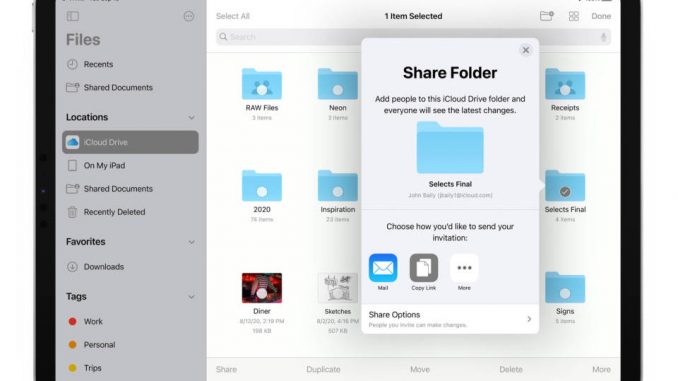Select the red Work tag
This screenshot has width=678, height=381.
86,321
